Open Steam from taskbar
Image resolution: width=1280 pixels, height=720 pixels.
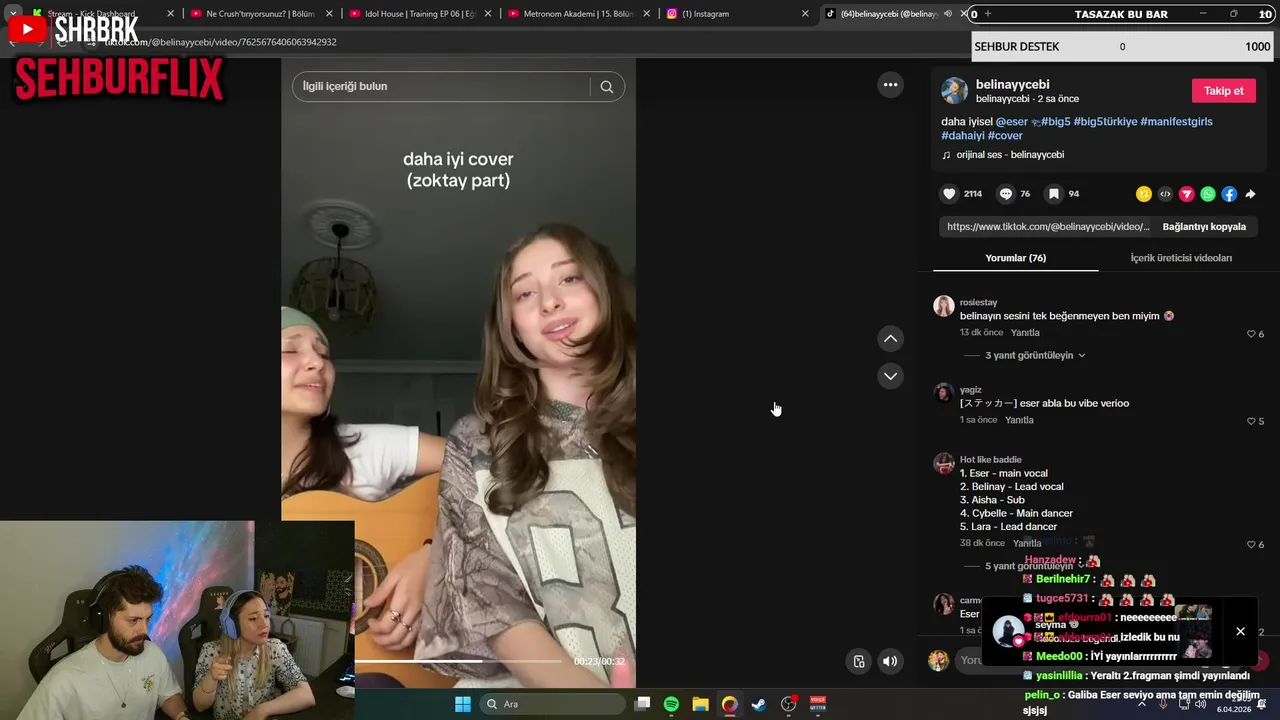(759, 704)
